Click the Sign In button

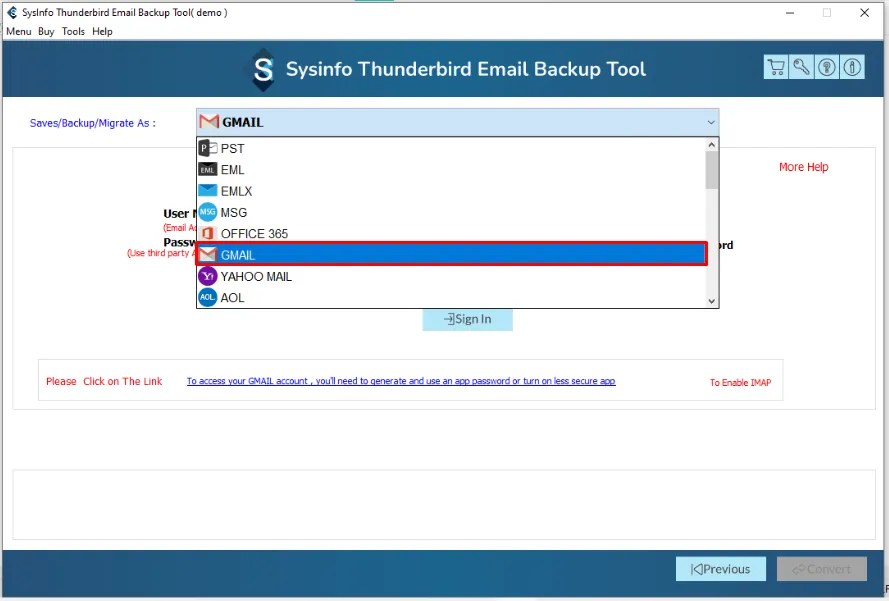pos(468,319)
